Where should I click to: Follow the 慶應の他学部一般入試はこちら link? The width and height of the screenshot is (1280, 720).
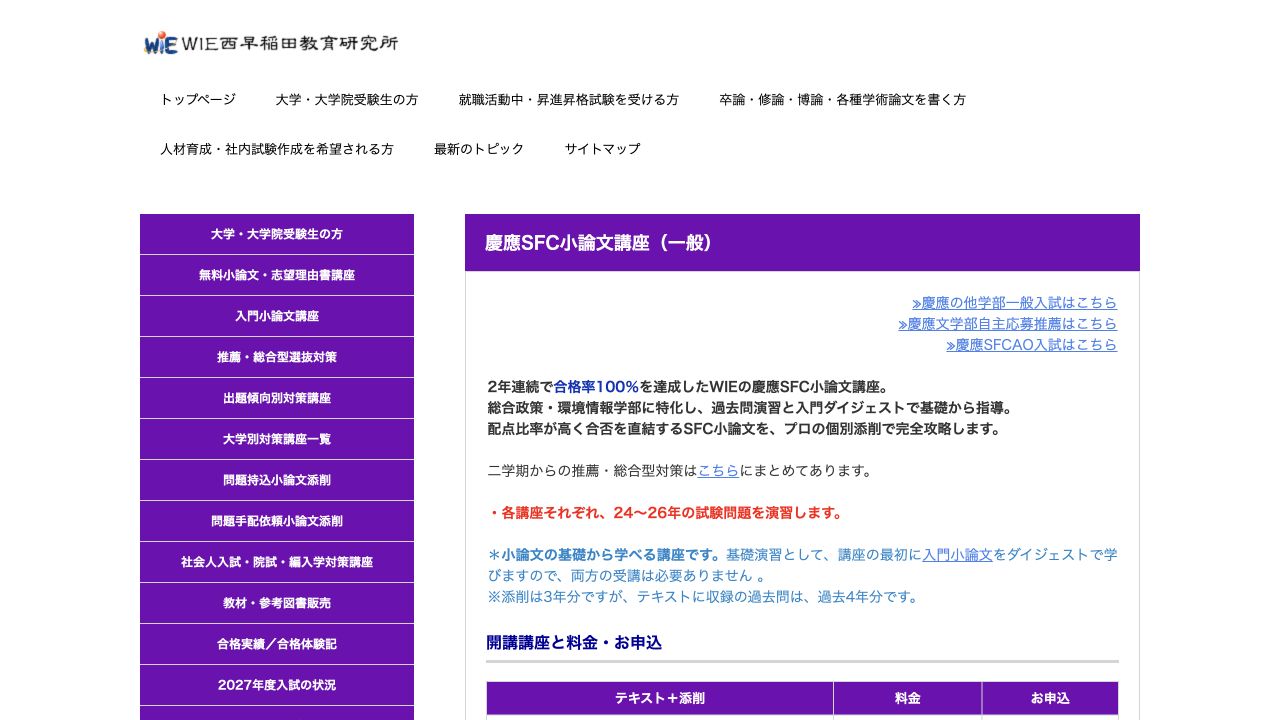1014,303
